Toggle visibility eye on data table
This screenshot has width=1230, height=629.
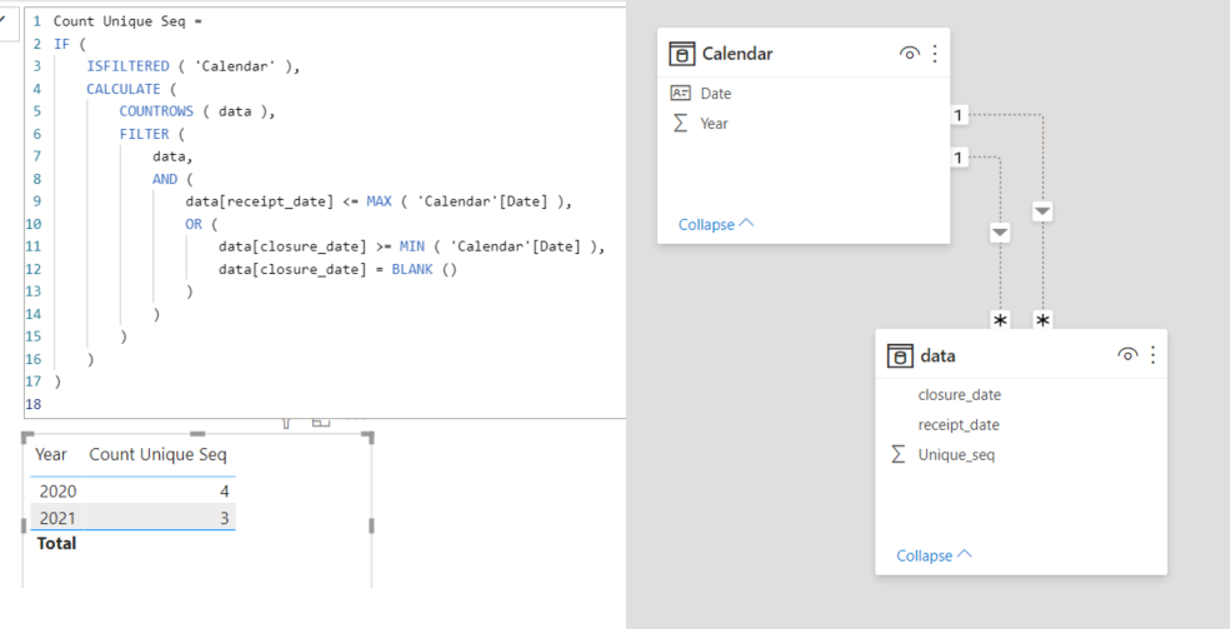coord(1127,355)
